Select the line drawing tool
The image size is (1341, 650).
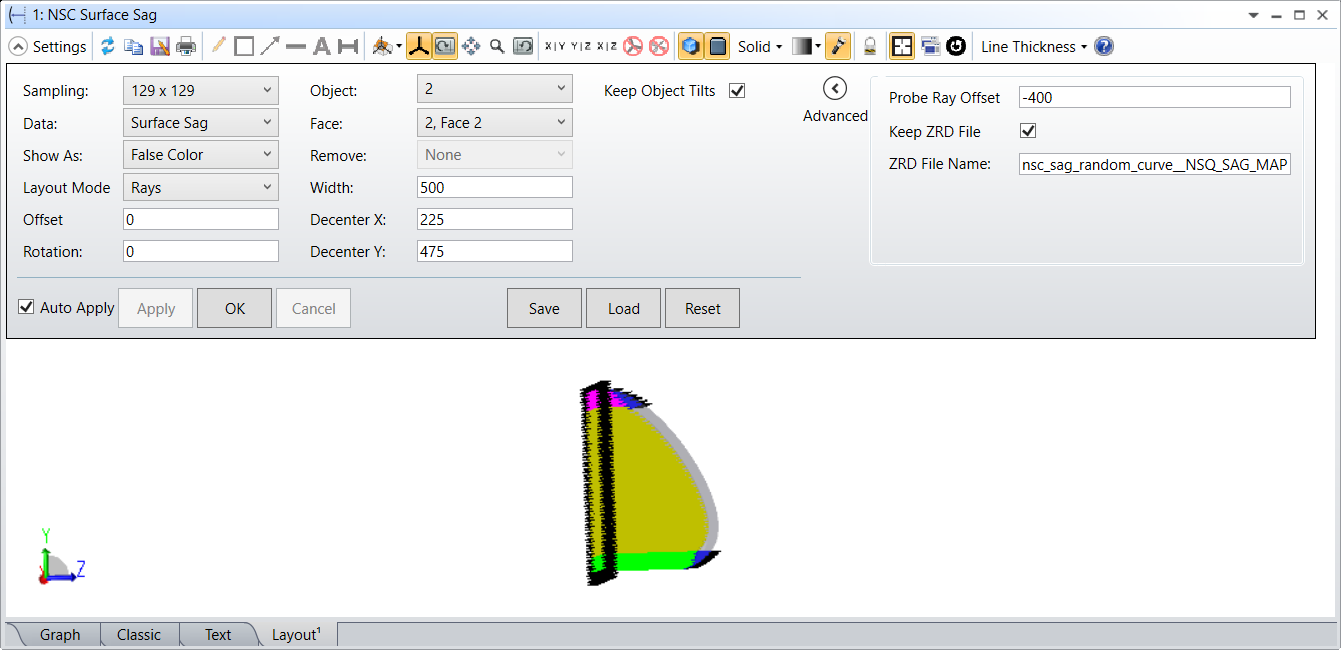click(x=296, y=46)
